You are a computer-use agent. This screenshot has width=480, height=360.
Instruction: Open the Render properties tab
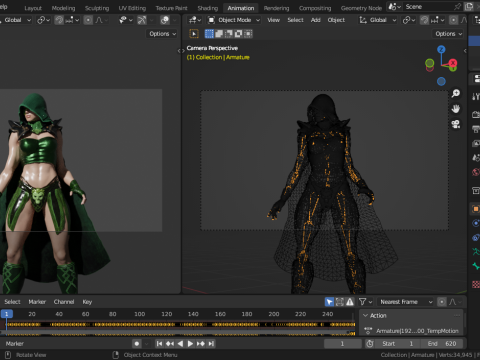(476, 115)
